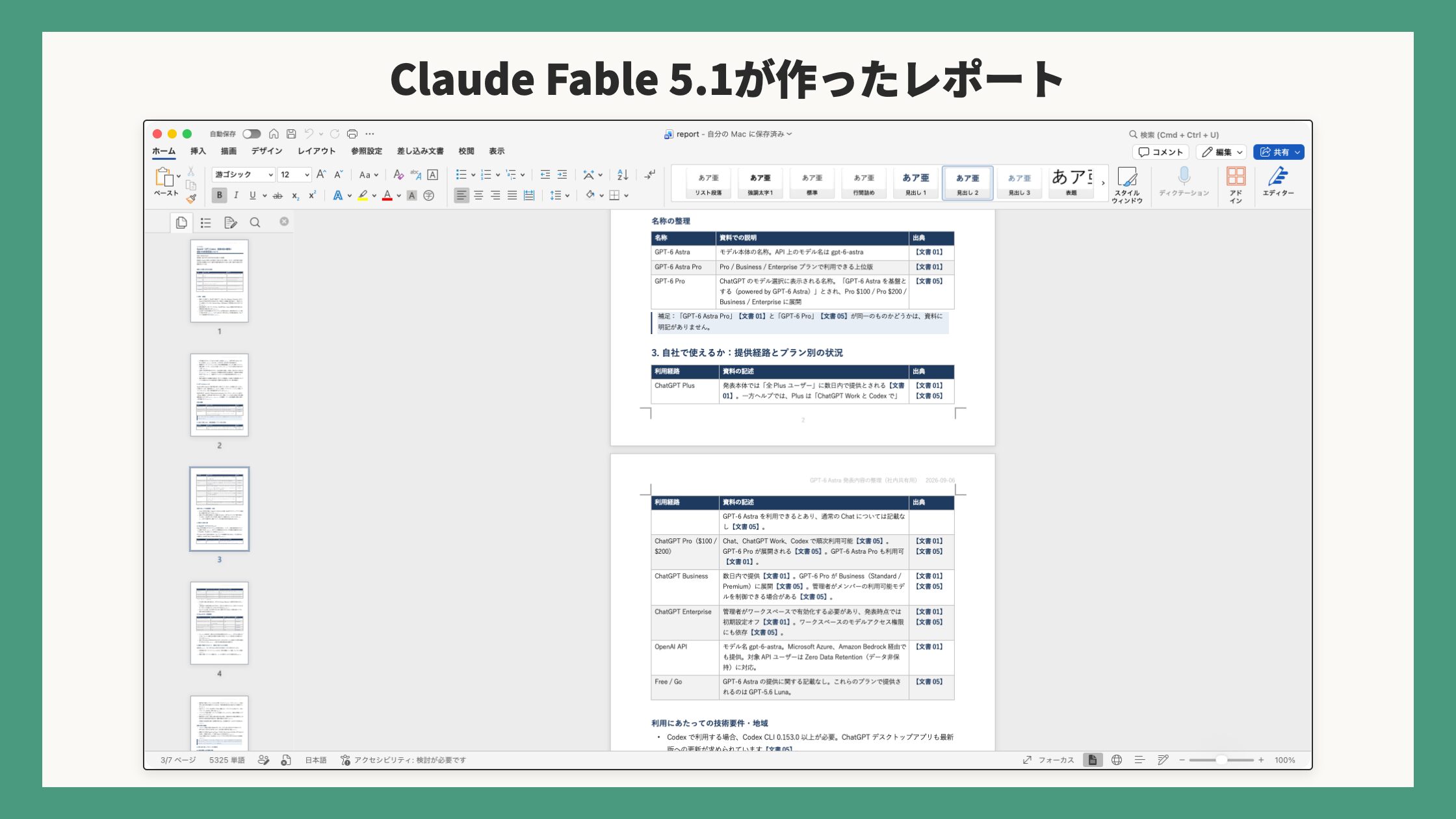
Task: Open the 挿入 ribbon tab
Action: (x=198, y=151)
